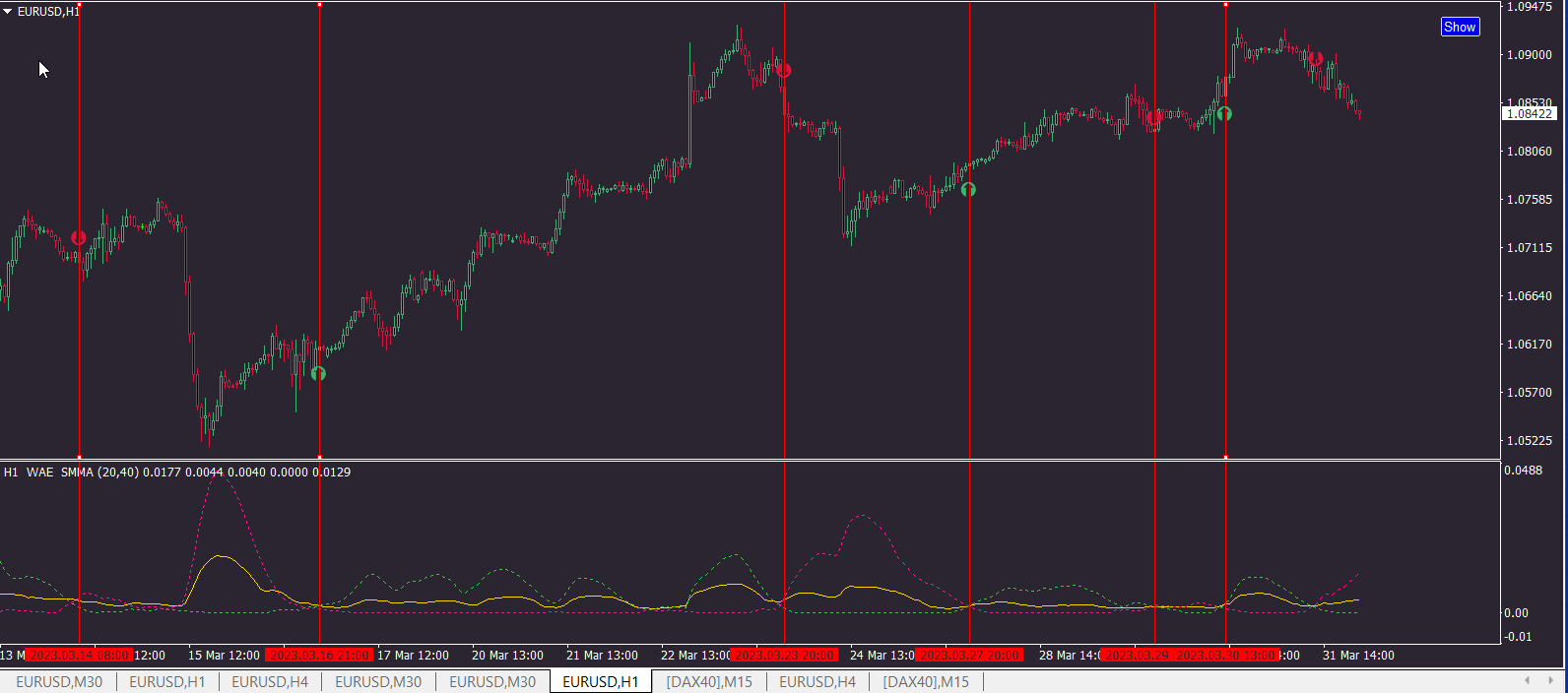Screen dimensions: 1568x693
Task: Click the 15 Mar 12:00 time axis label
Action: (x=224, y=655)
